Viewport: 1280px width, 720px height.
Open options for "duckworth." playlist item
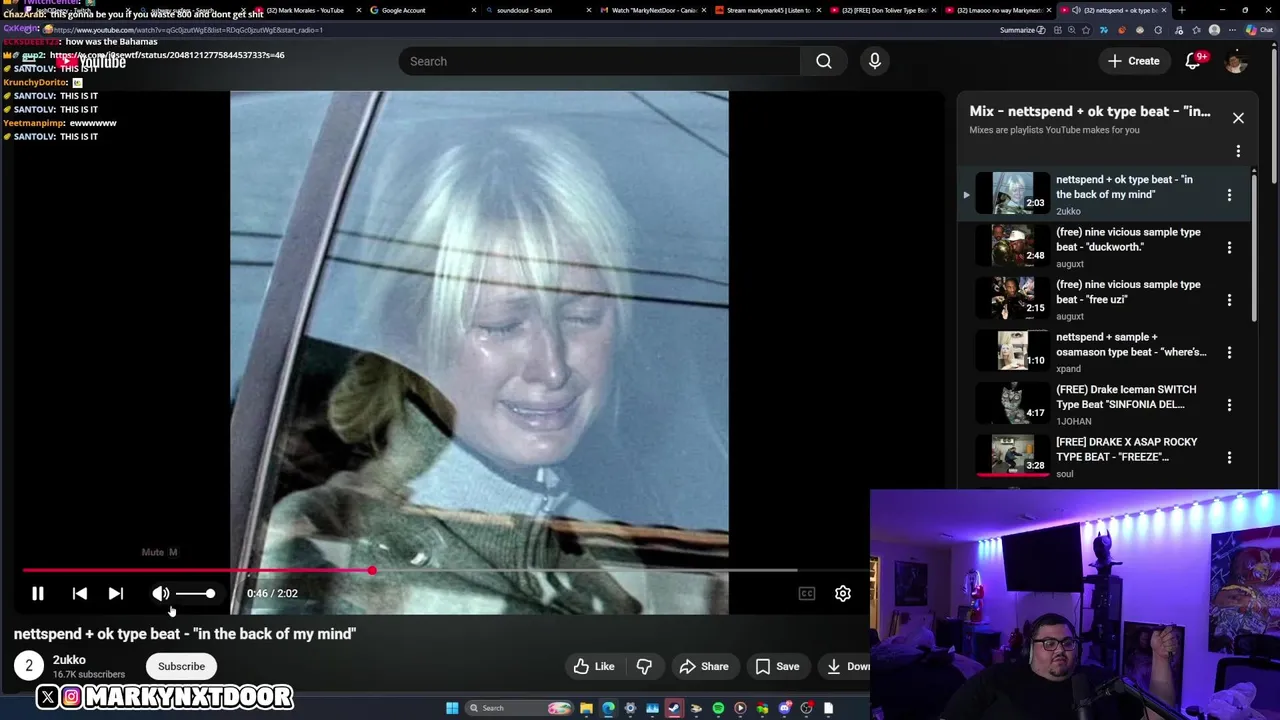[x=1229, y=247]
